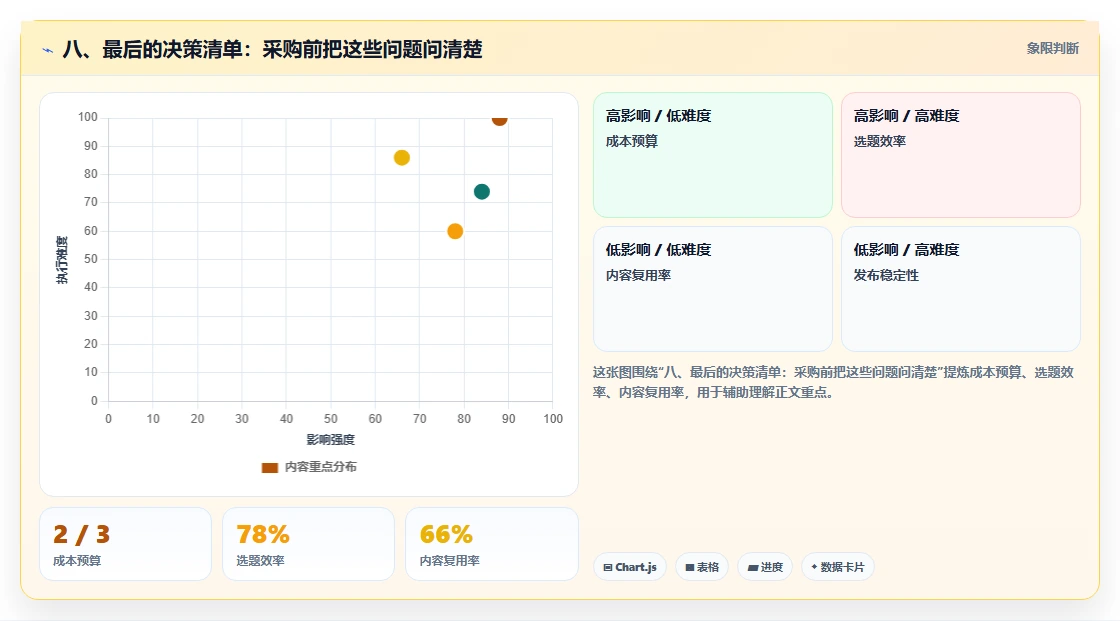Click the description paragraph starting 这张图围绕
Screen dimensions: 1120x621
(833, 382)
